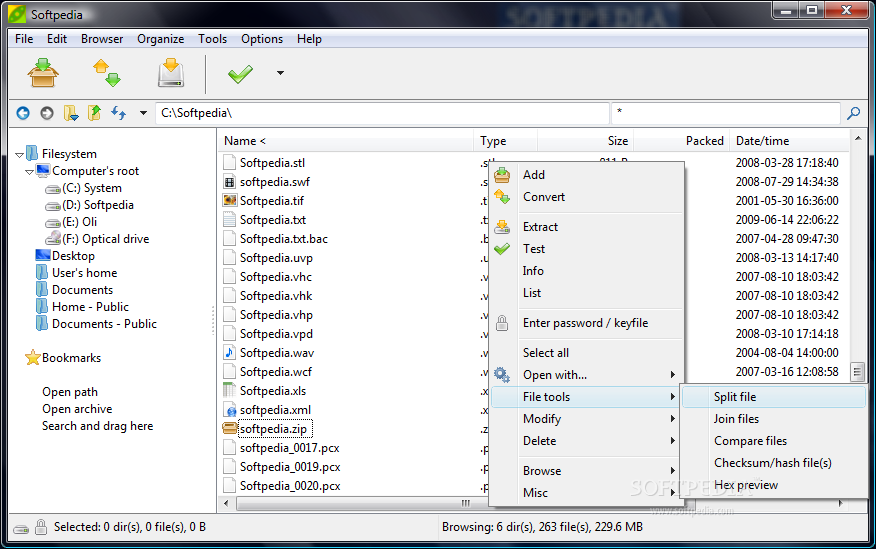Click the status bar padlock icon

(x=41, y=527)
